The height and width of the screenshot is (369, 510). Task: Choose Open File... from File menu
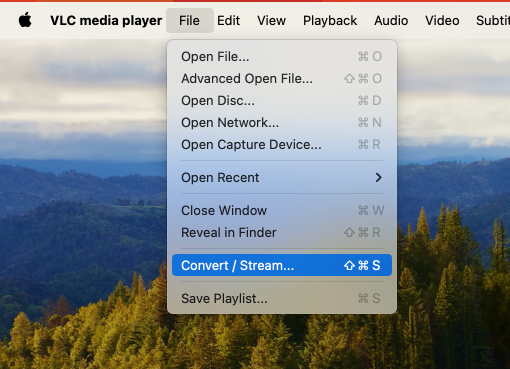coord(282,57)
